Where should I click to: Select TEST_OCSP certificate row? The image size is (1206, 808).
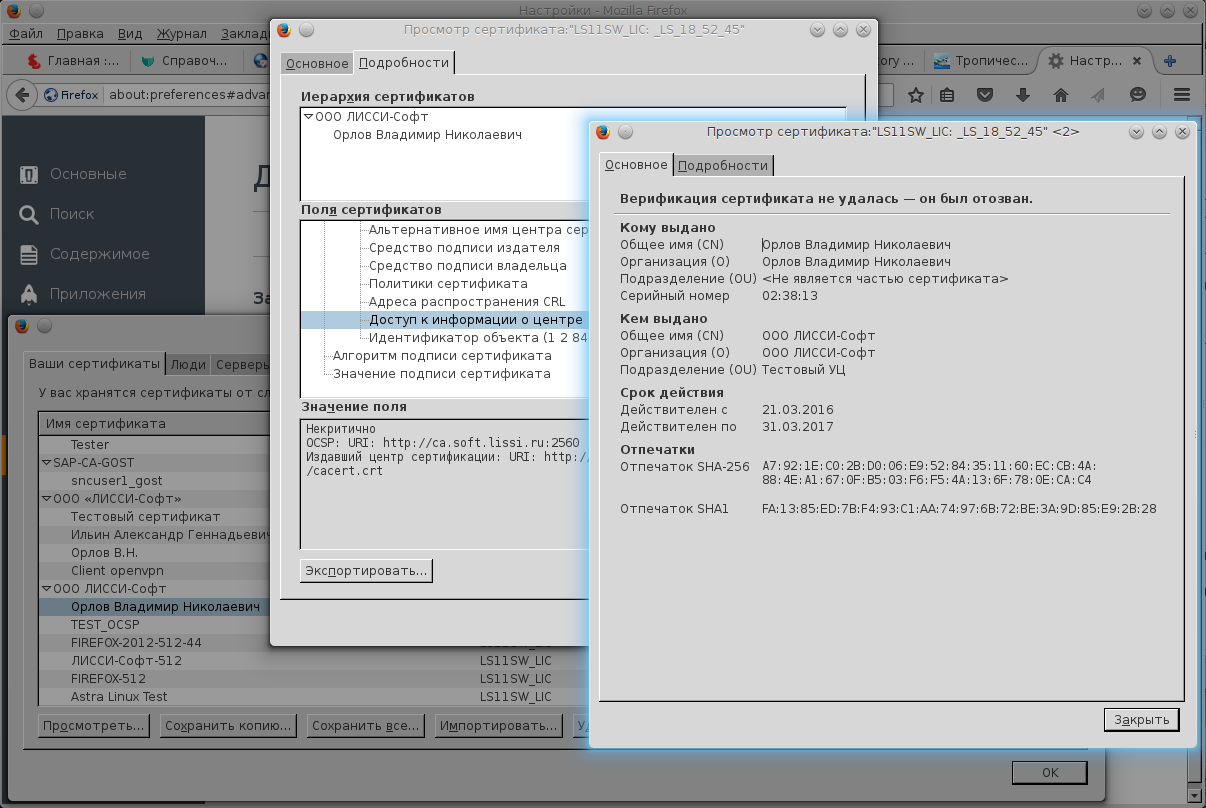tap(105, 625)
